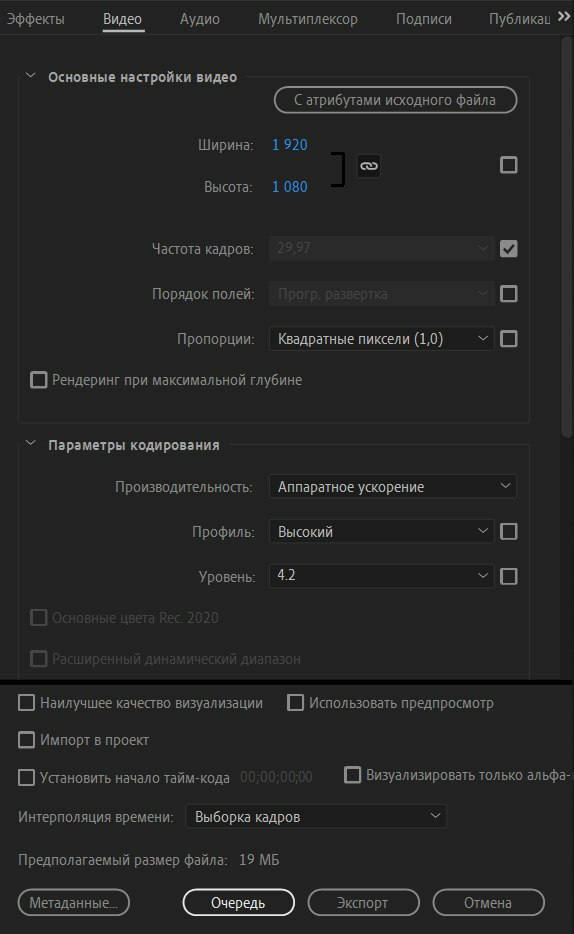
Task: Collapse Параметры кодирования section
Action: click(30, 444)
